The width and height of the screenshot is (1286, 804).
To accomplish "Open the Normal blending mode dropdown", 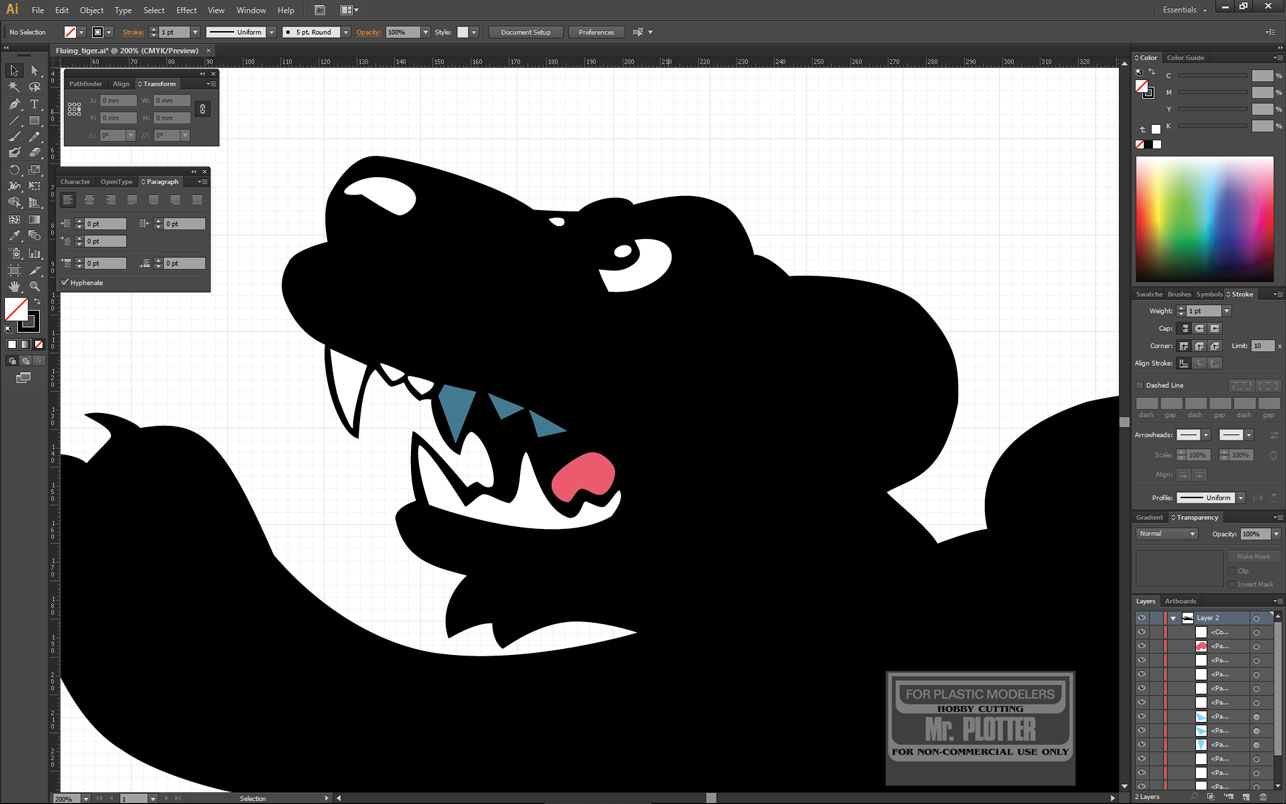I will (x=1166, y=534).
